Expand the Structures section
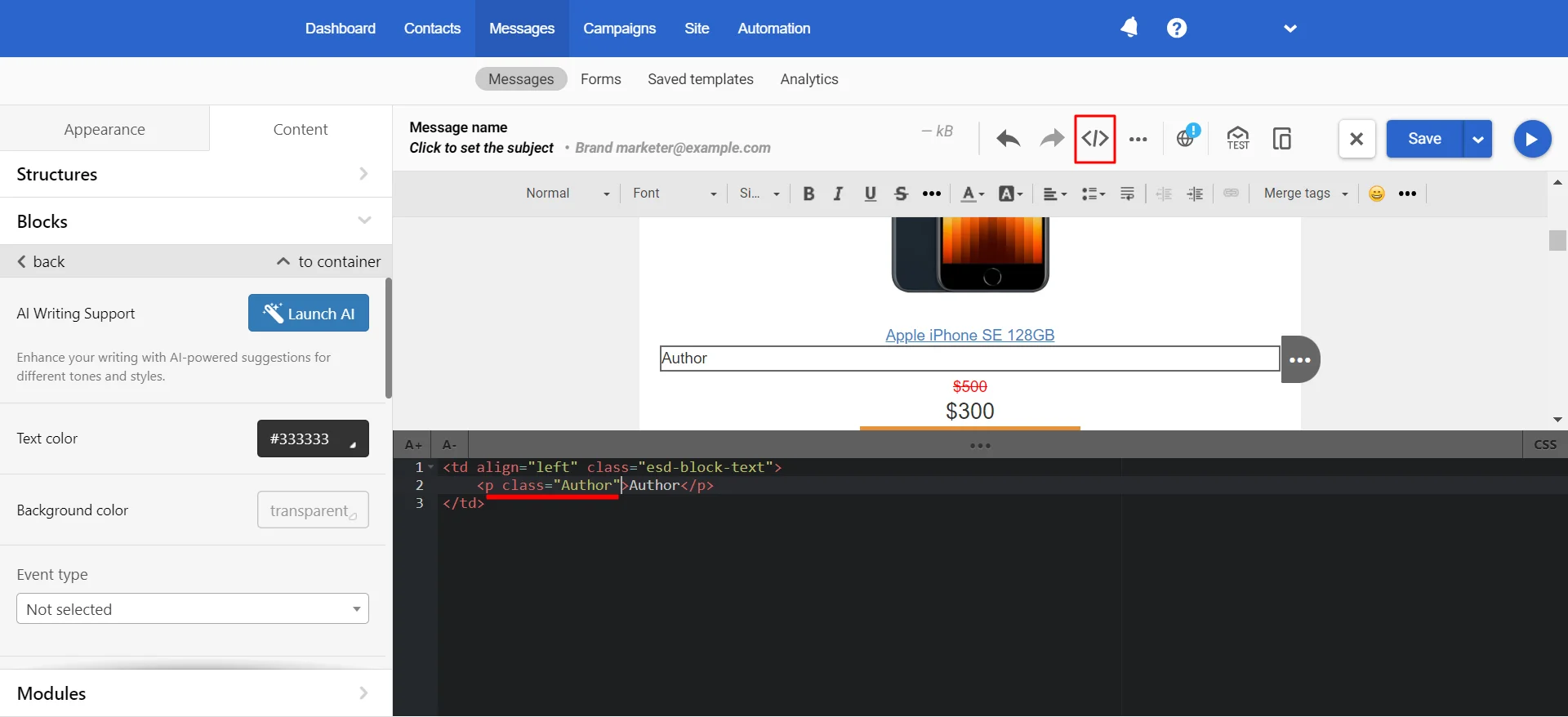 196,174
